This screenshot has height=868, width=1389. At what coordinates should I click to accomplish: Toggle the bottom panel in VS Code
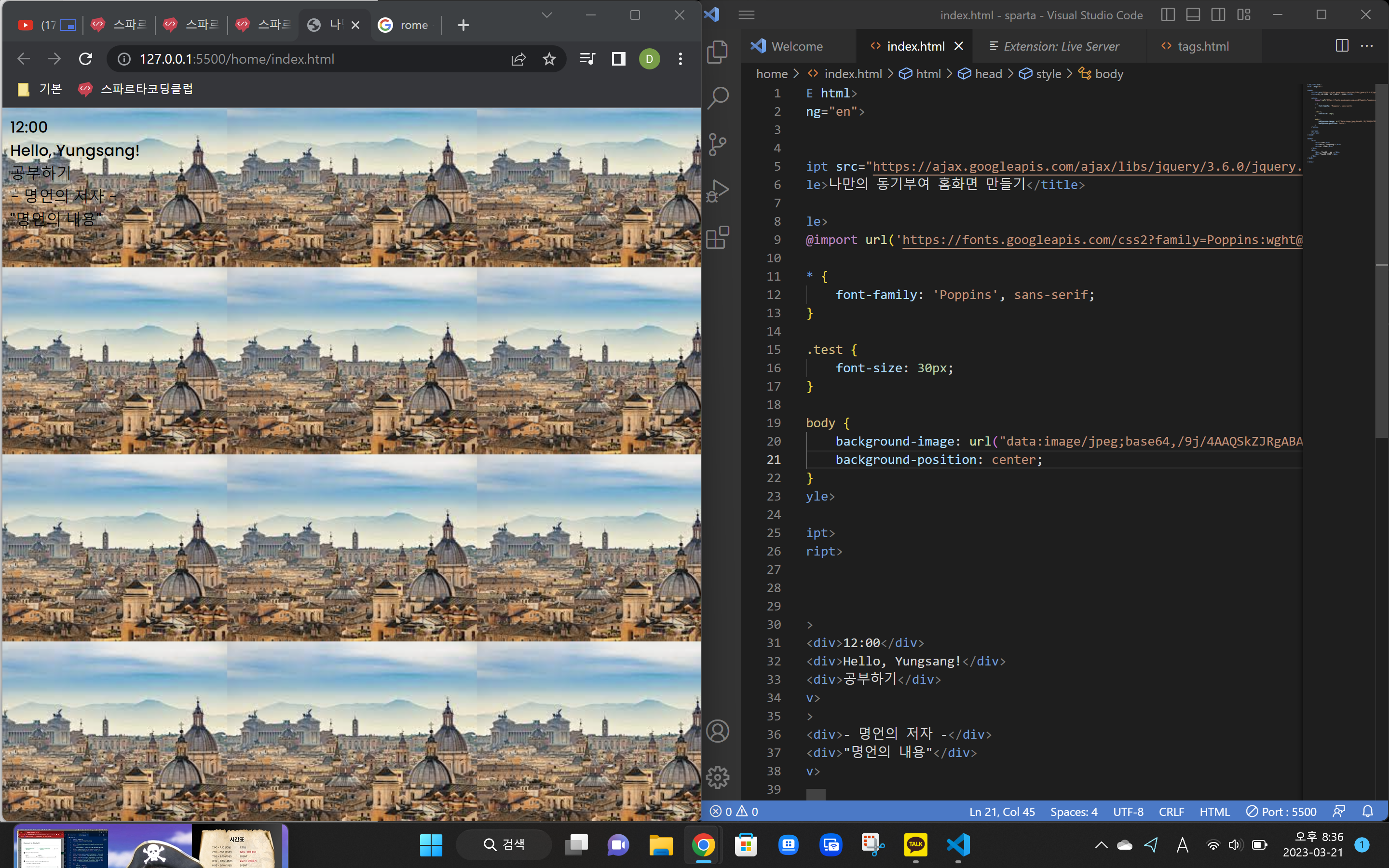point(1193,15)
